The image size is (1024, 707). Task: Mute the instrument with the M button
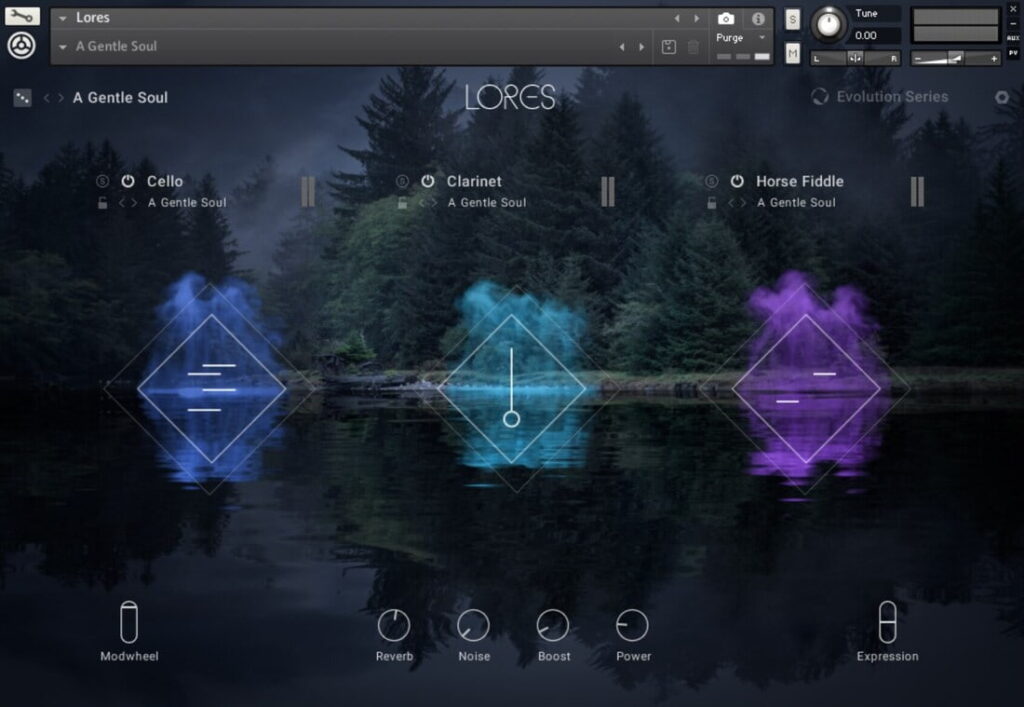[792, 53]
